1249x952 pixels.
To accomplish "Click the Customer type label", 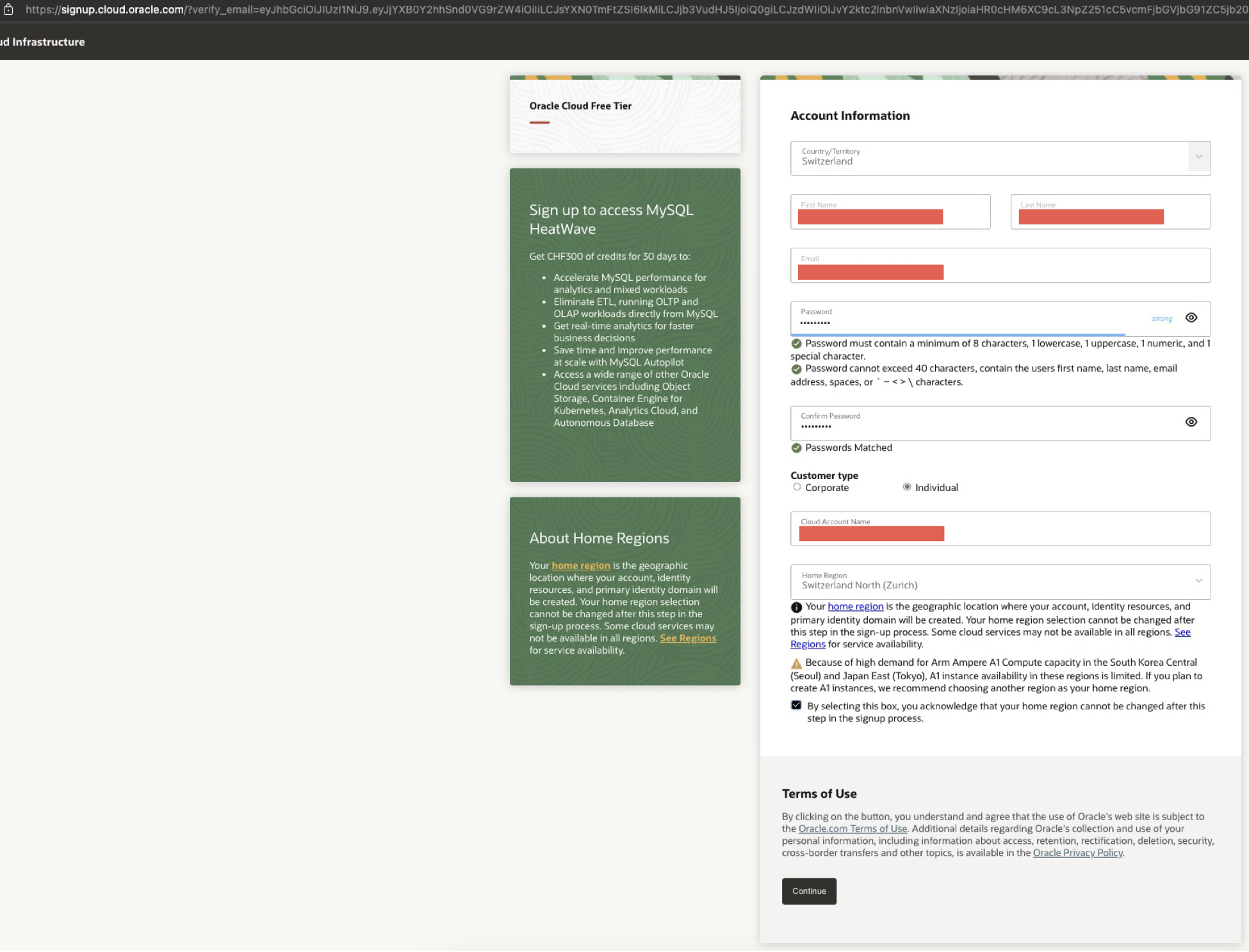I will 824,476.
